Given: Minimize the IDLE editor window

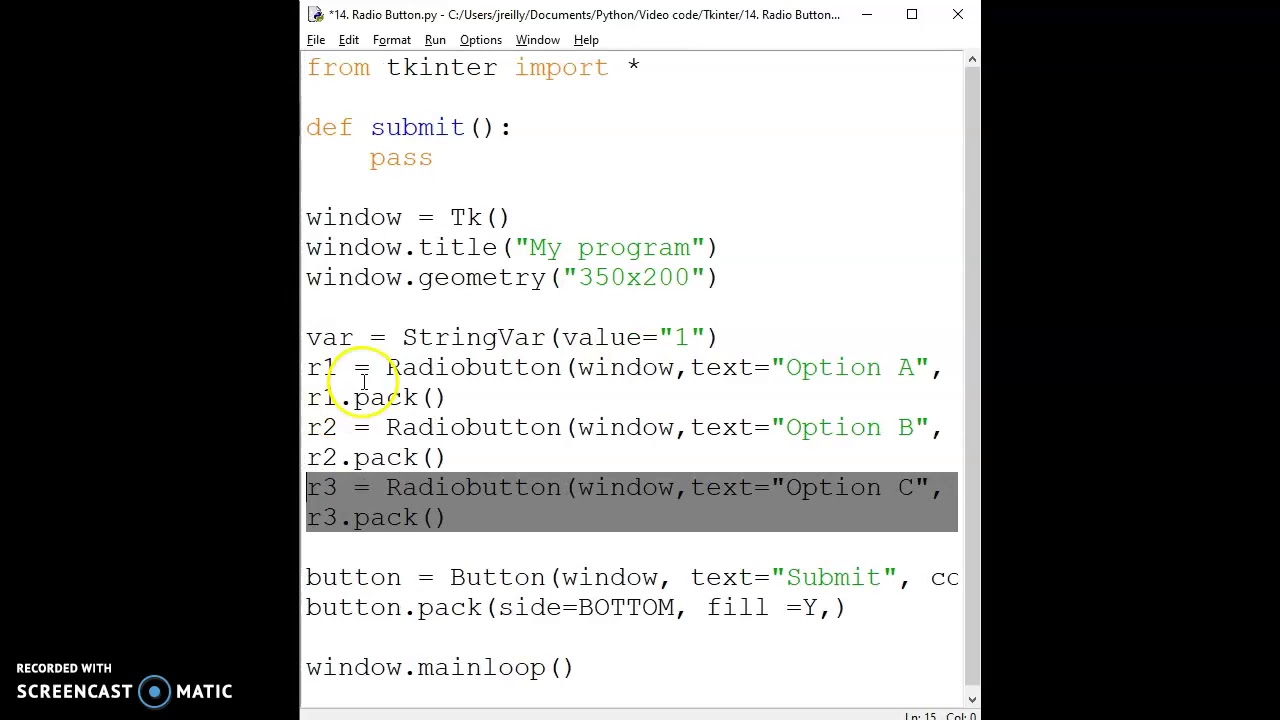Looking at the screenshot, I should click(866, 14).
